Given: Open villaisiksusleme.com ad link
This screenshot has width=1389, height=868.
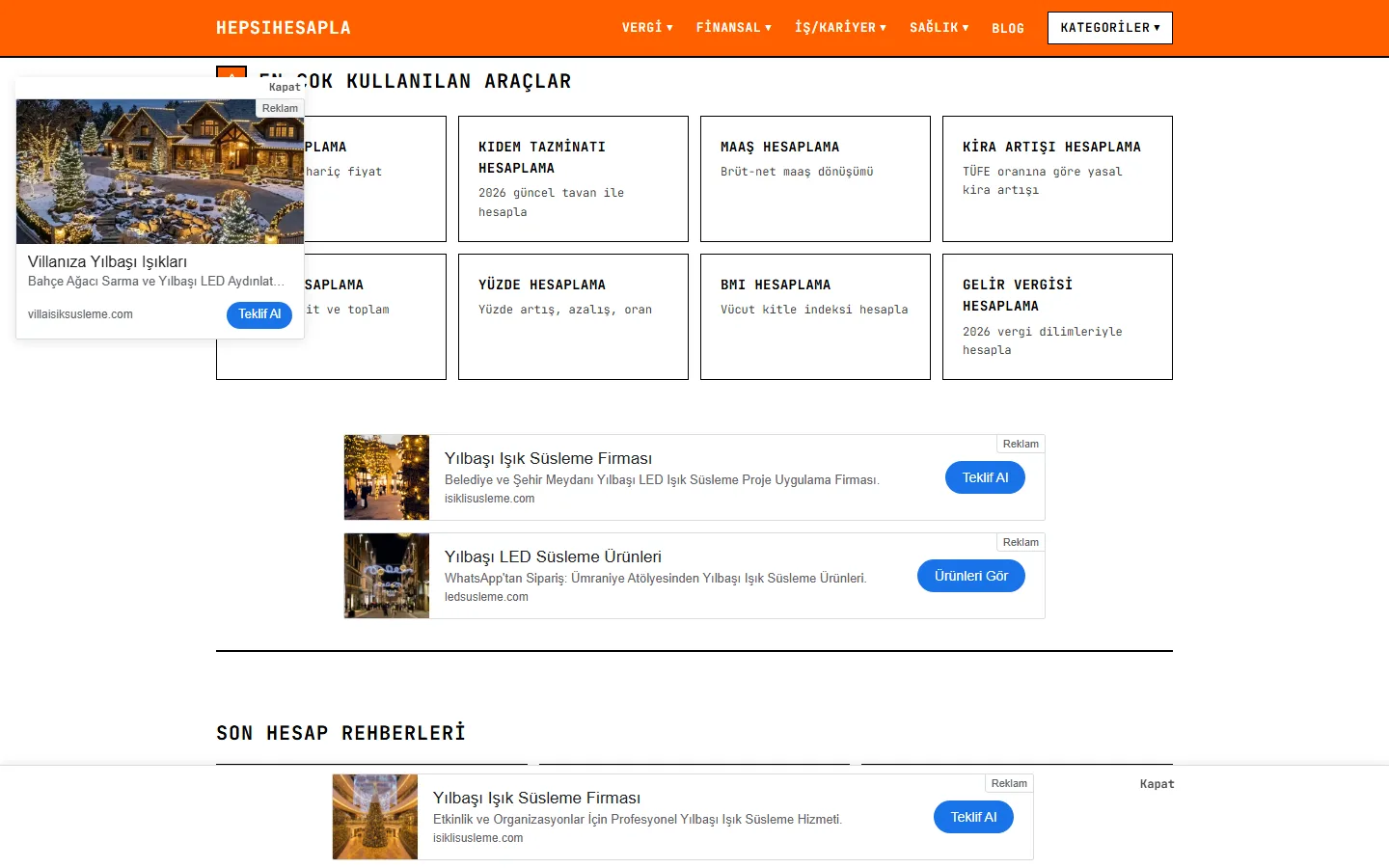Looking at the screenshot, I should coord(80,314).
